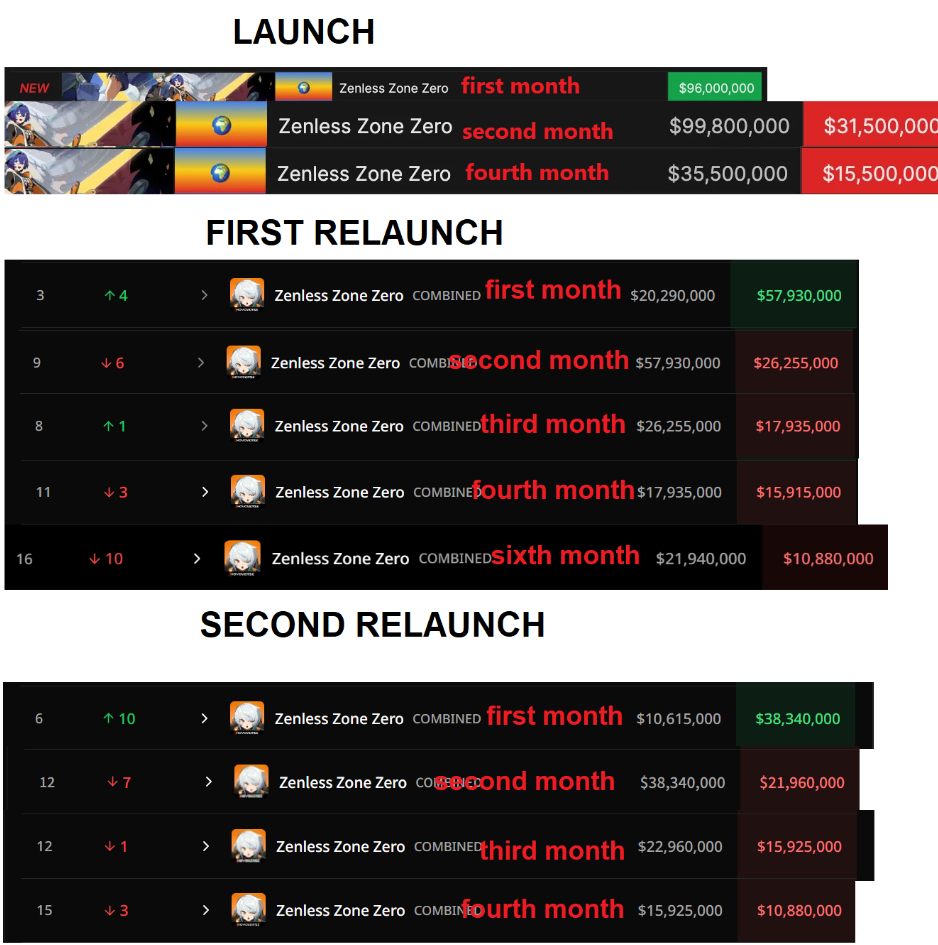Viewport: 938px width, 945px height.
Task: Expand the rank 16 row chevron
Action: tap(197, 559)
